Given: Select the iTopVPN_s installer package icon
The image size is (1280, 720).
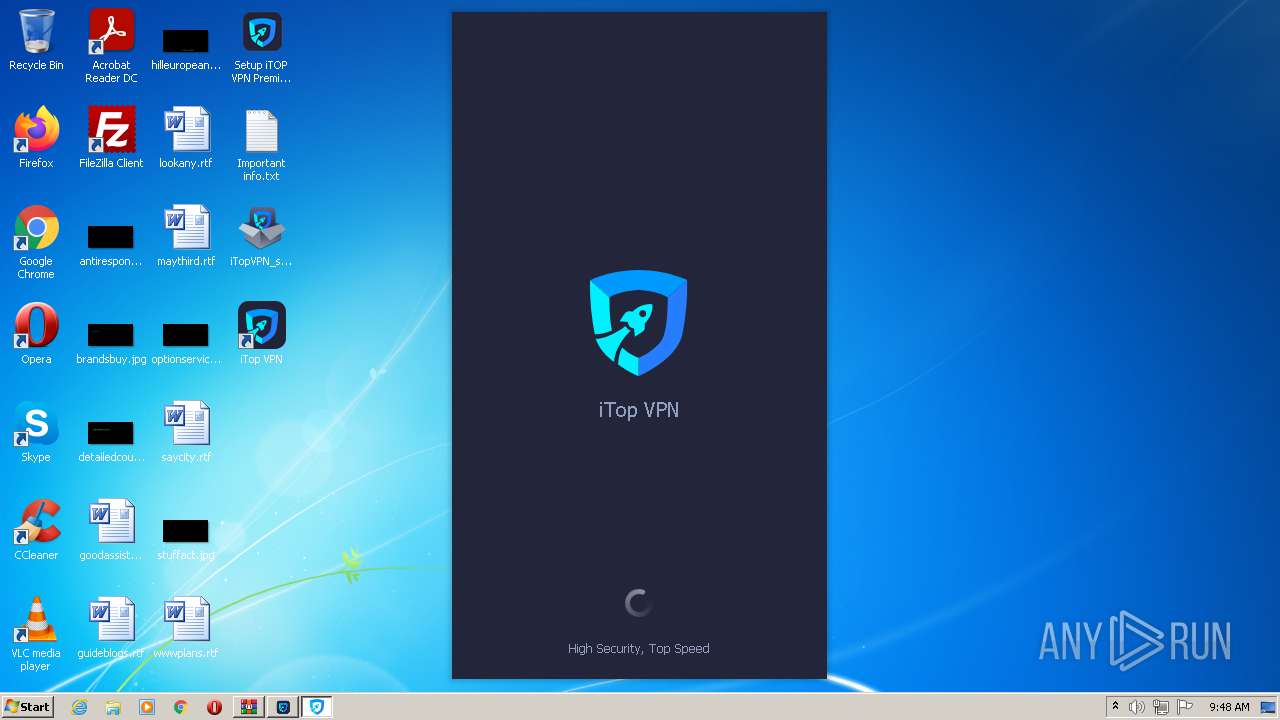Looking at the screenshot, I should 261,236.
